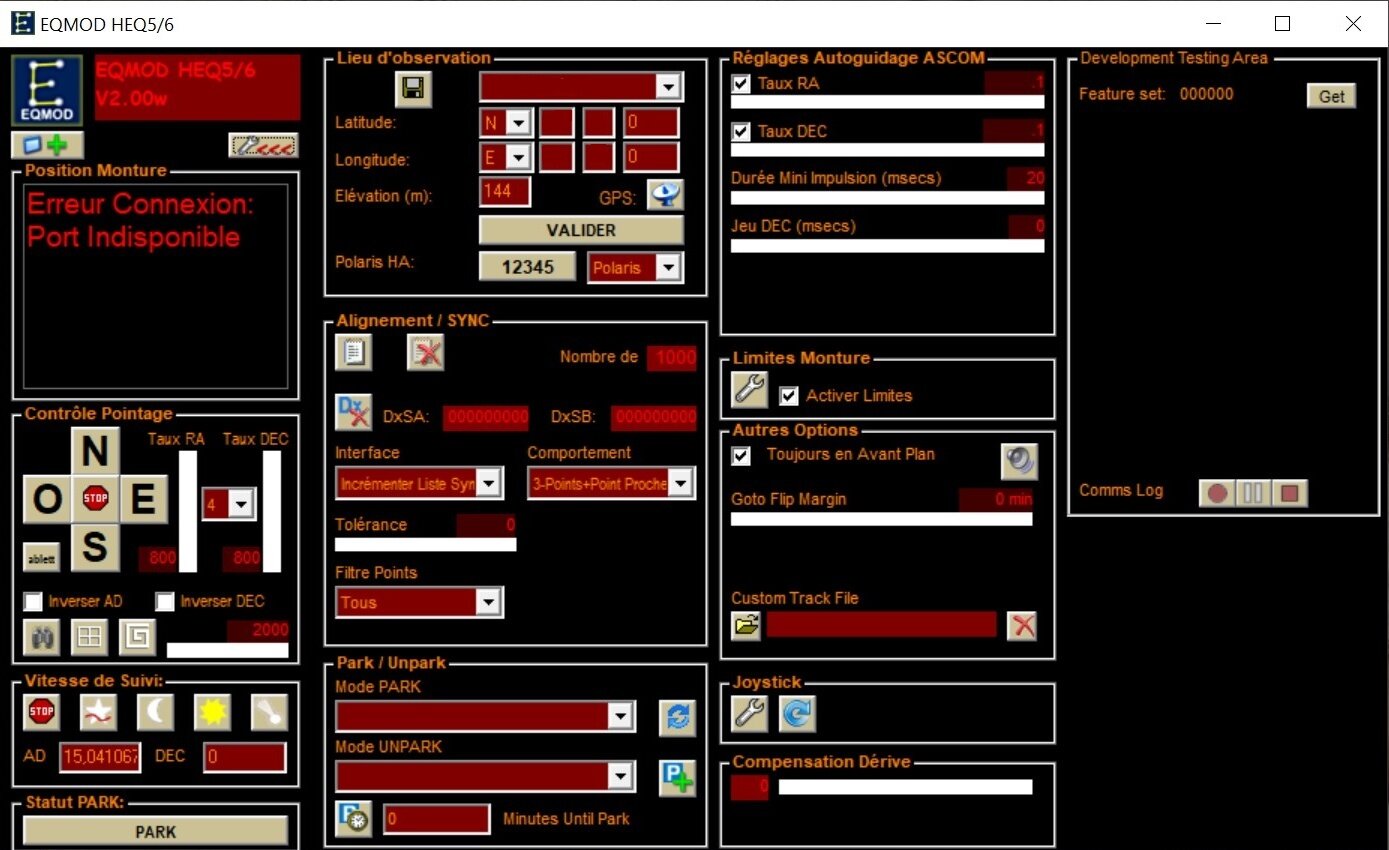
Task: Click the AD tracking rate field 15,041067
Action: point(100,757)
